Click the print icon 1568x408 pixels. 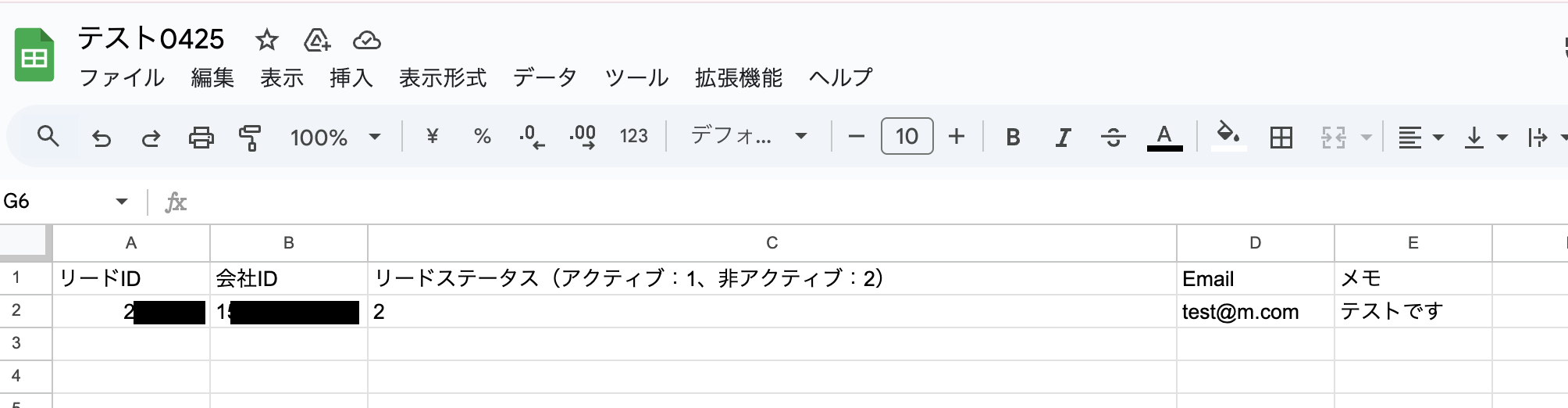(x=201, y=138)
